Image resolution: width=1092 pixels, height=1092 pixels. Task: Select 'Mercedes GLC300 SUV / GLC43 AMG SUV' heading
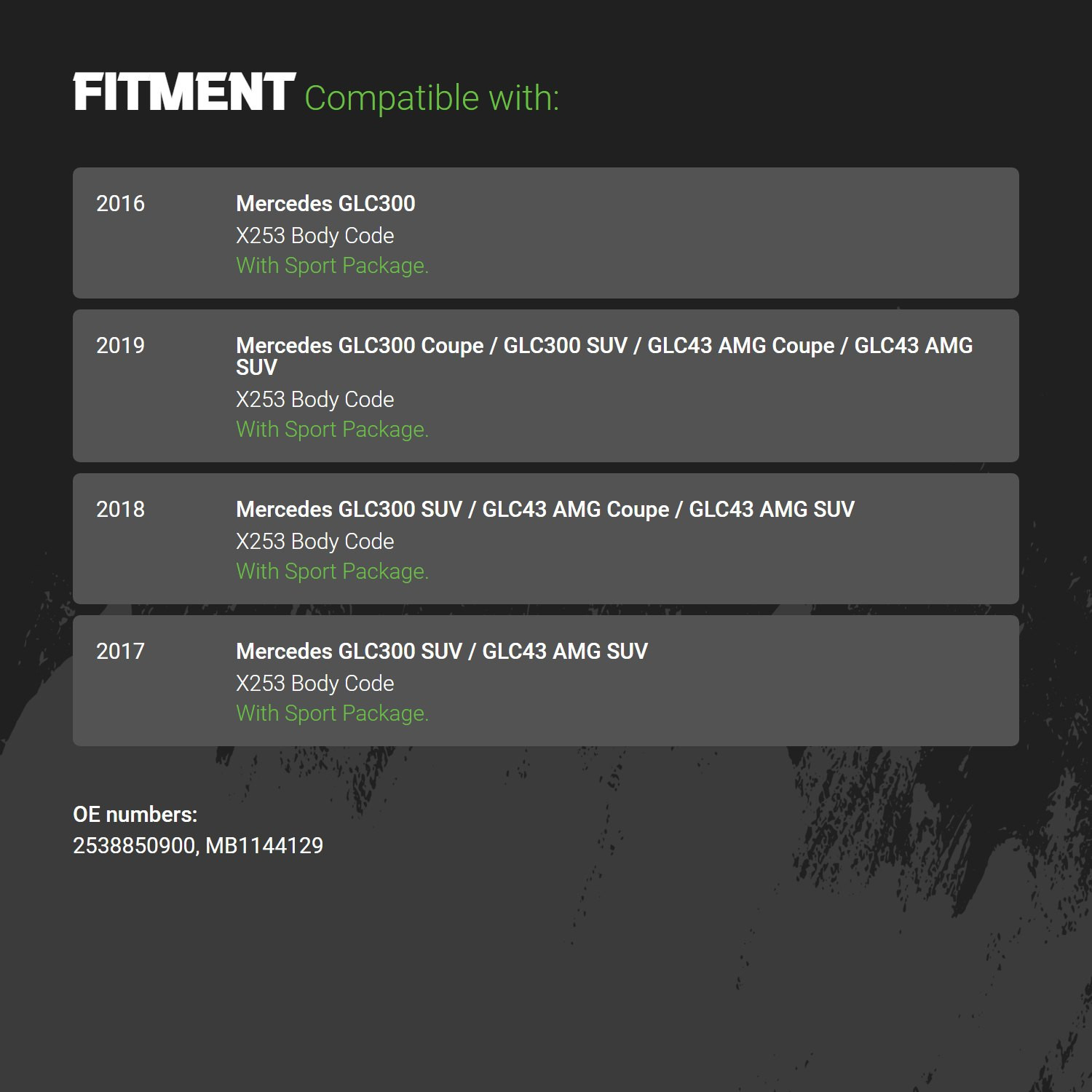(x=442, y=652)
